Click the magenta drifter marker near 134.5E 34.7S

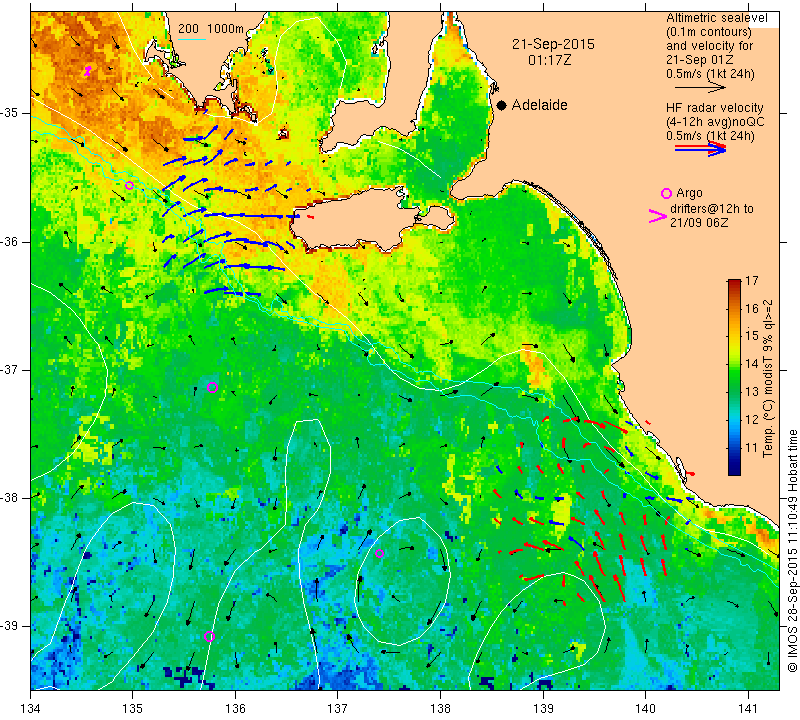(x=88, y=71)
